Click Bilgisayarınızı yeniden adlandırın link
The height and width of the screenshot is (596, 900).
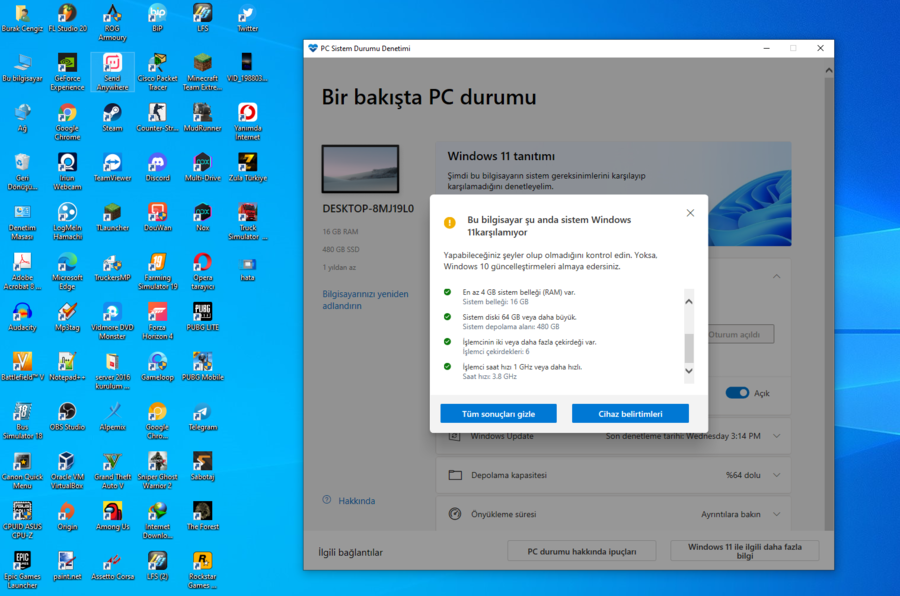tap(365, 300)
